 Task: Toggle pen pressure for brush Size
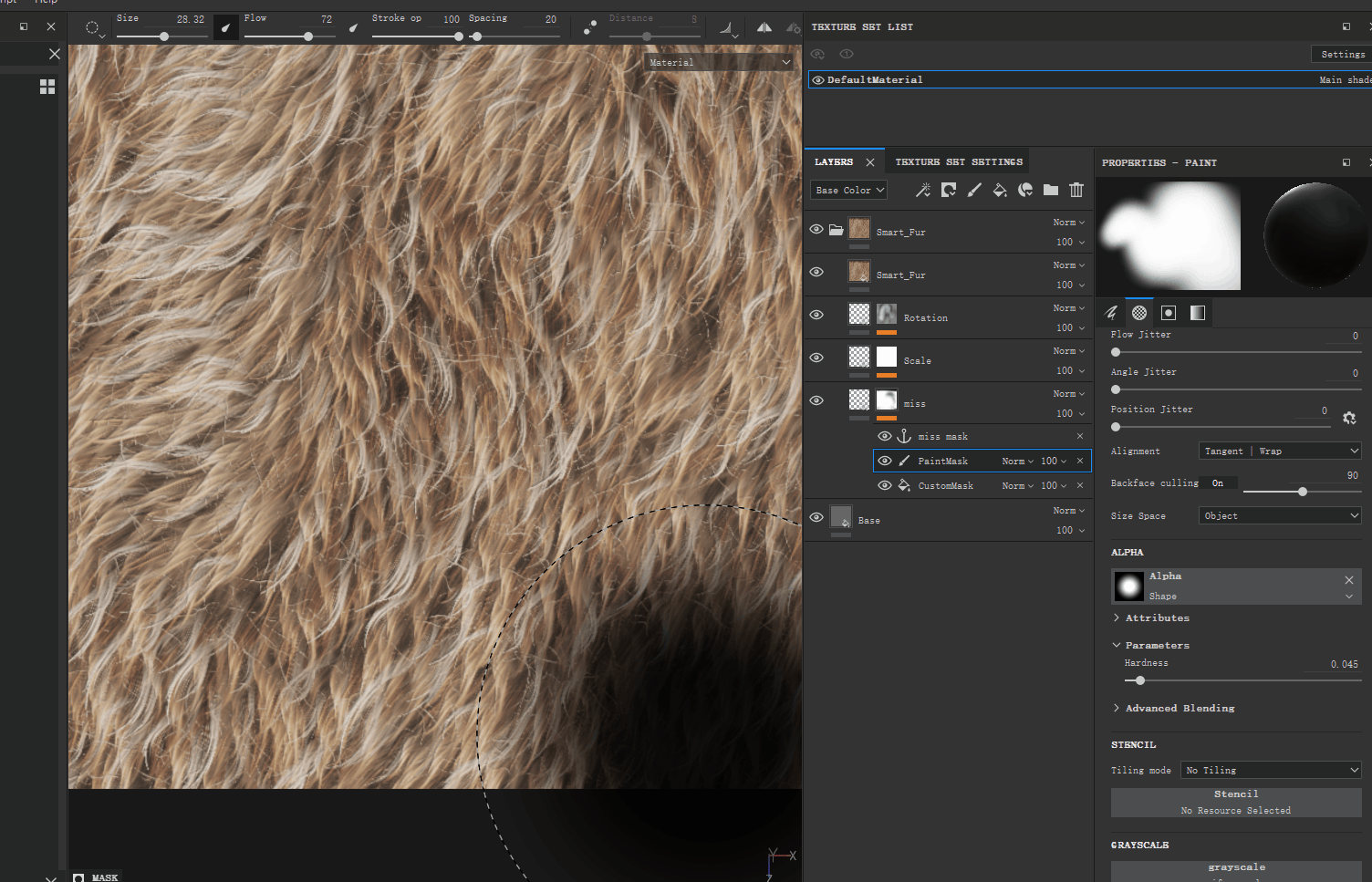pos(225,27)
